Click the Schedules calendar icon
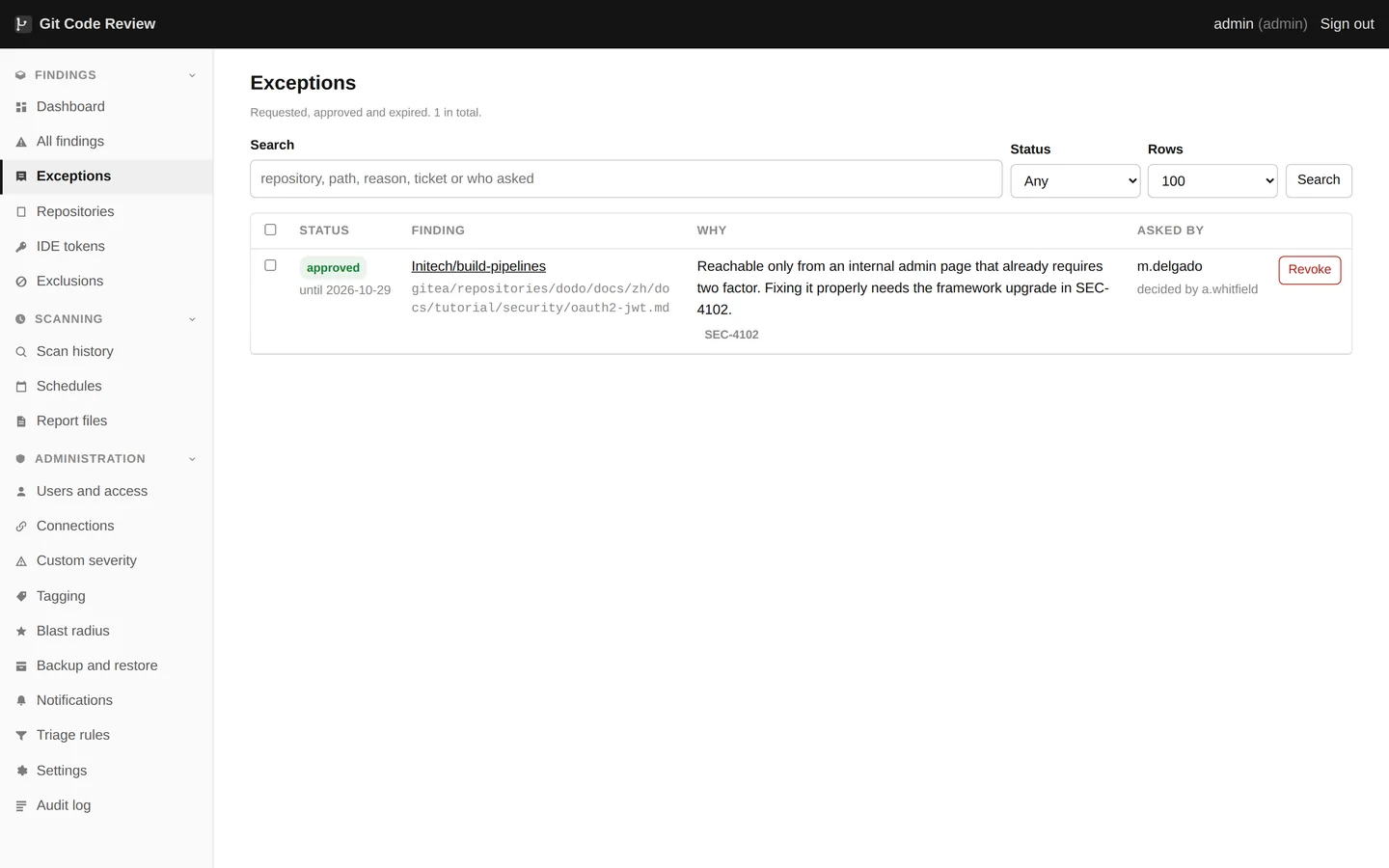The height and width of the screenshot is (868, 1389). 21,387
